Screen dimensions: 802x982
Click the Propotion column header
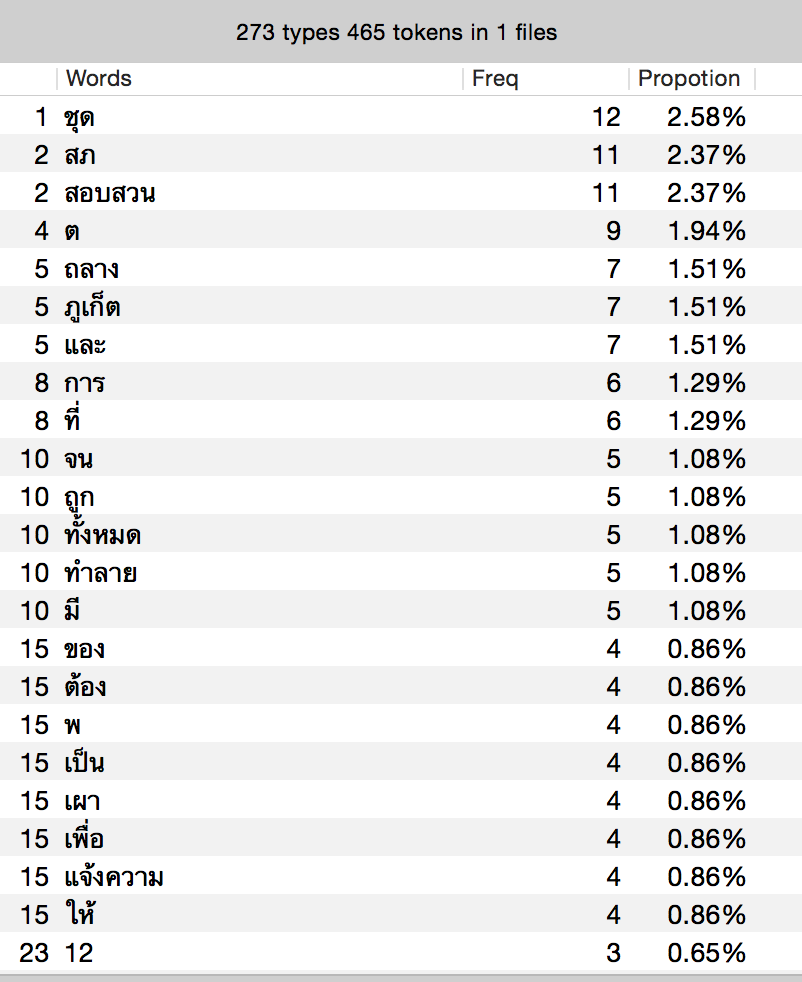(x=689, y=79)
